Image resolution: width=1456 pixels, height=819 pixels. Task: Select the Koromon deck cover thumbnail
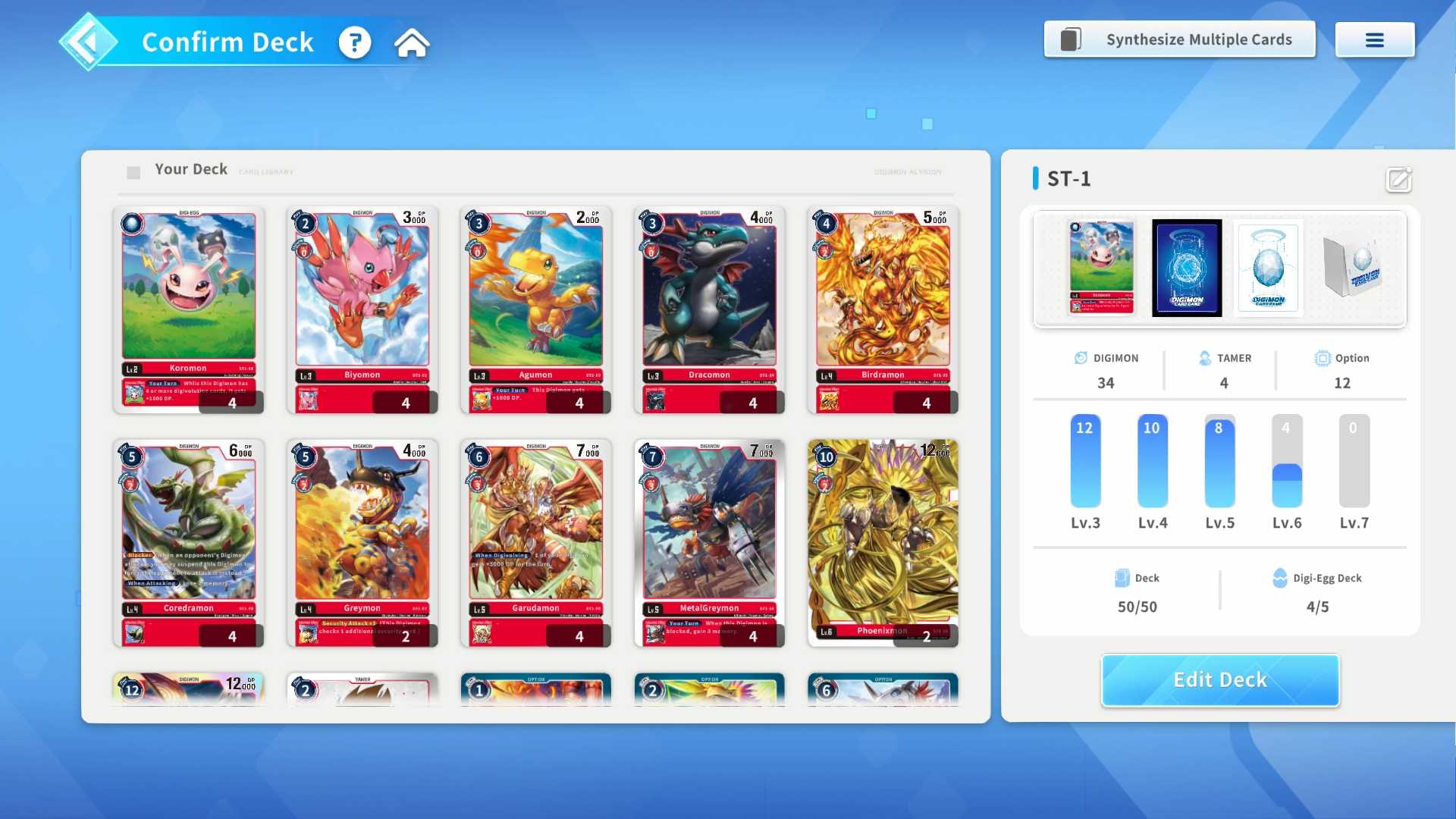1101,268
